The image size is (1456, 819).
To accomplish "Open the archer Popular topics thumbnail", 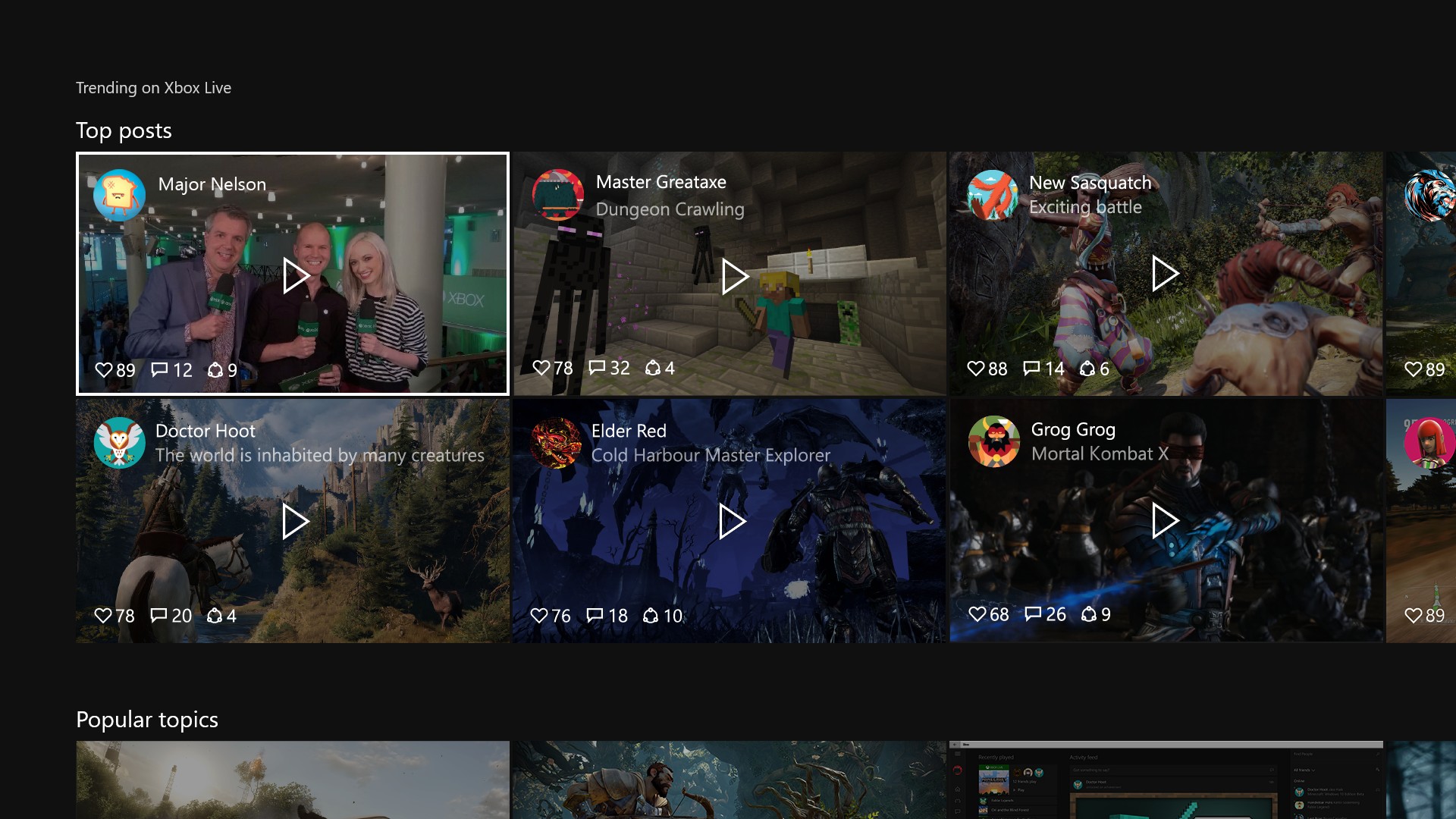I will click(x=730, y=780).
